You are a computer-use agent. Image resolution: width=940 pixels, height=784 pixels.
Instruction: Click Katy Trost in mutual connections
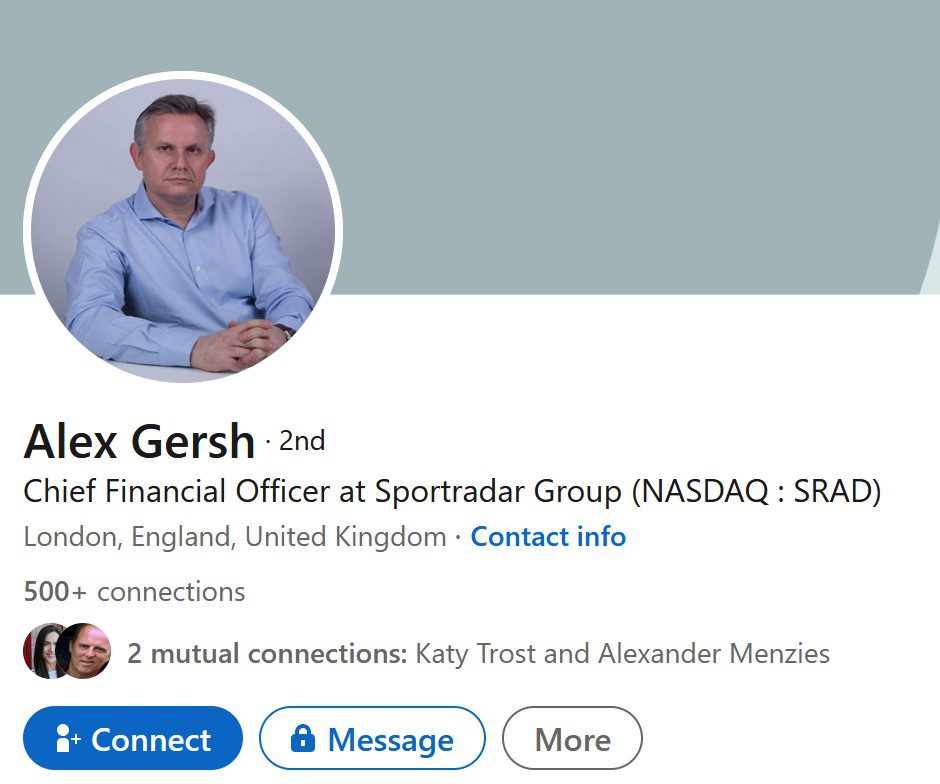coord(478,655)
